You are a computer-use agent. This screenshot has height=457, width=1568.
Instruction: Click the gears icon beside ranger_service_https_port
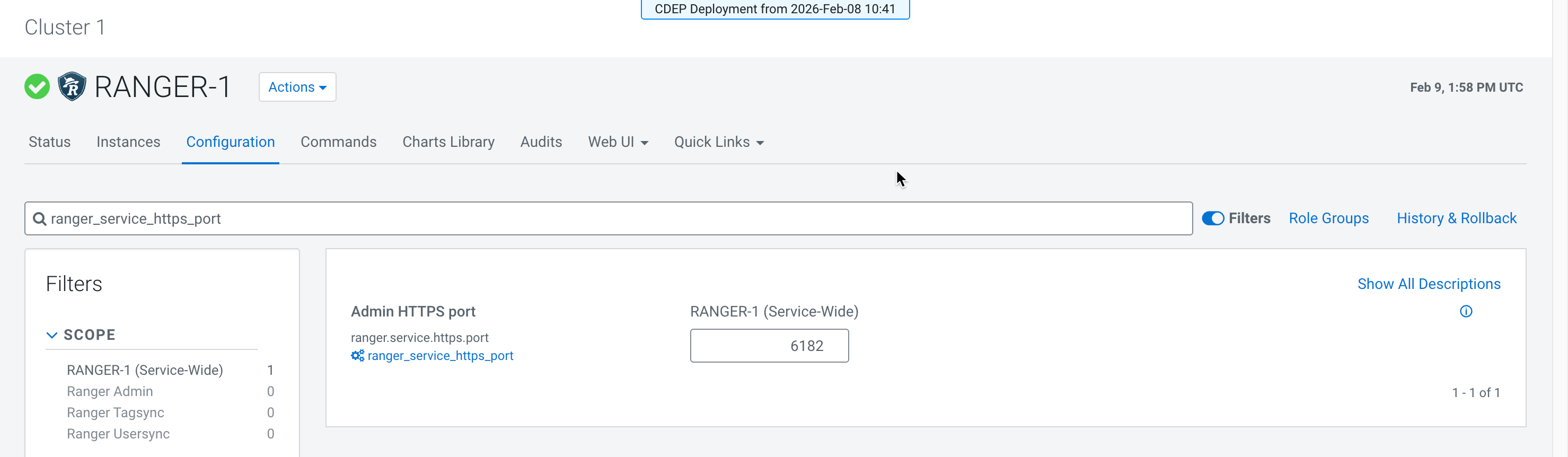pos(357,356)
